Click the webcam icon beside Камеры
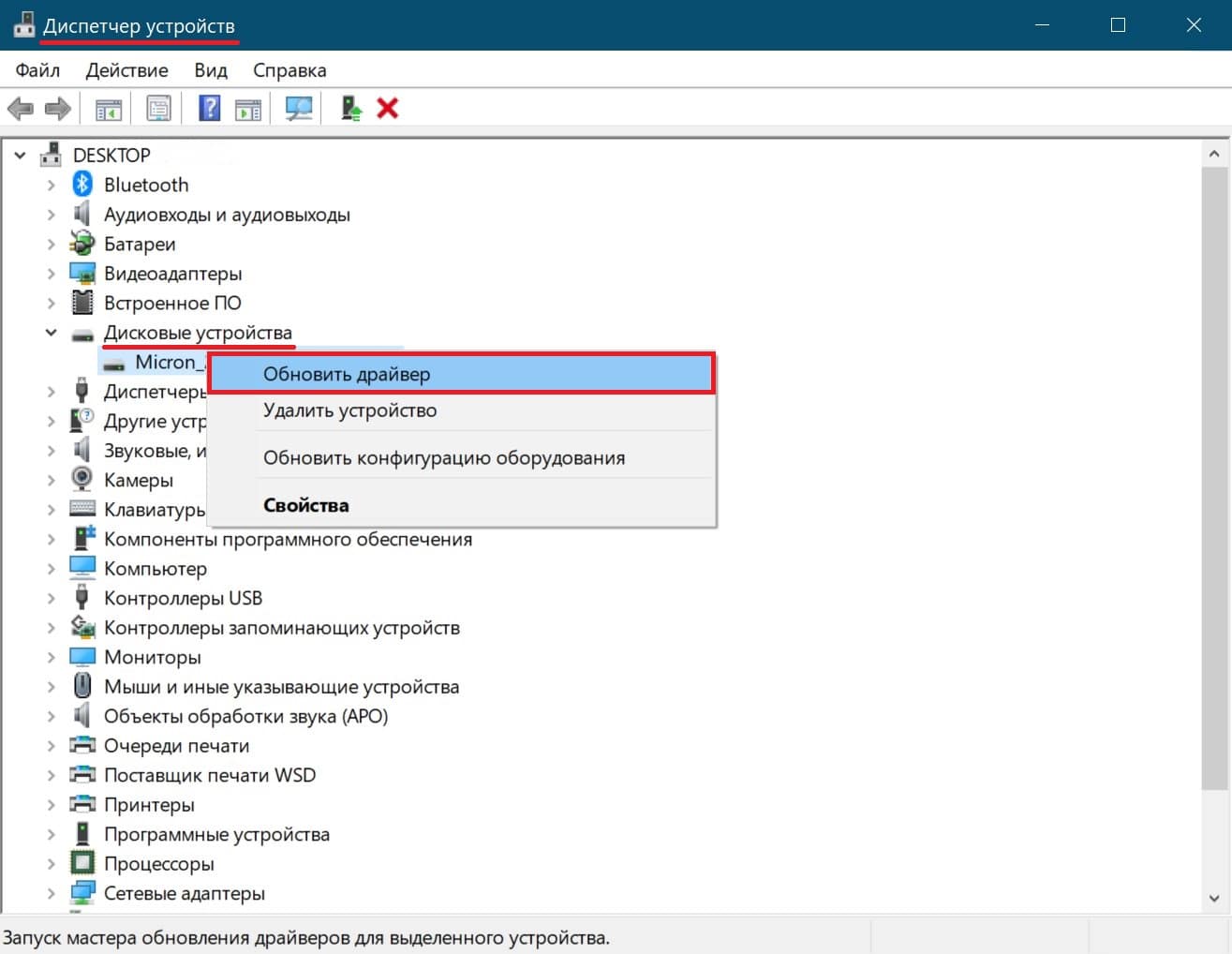The height and width of the screenshot is (954, 1232). pos(82,480)
